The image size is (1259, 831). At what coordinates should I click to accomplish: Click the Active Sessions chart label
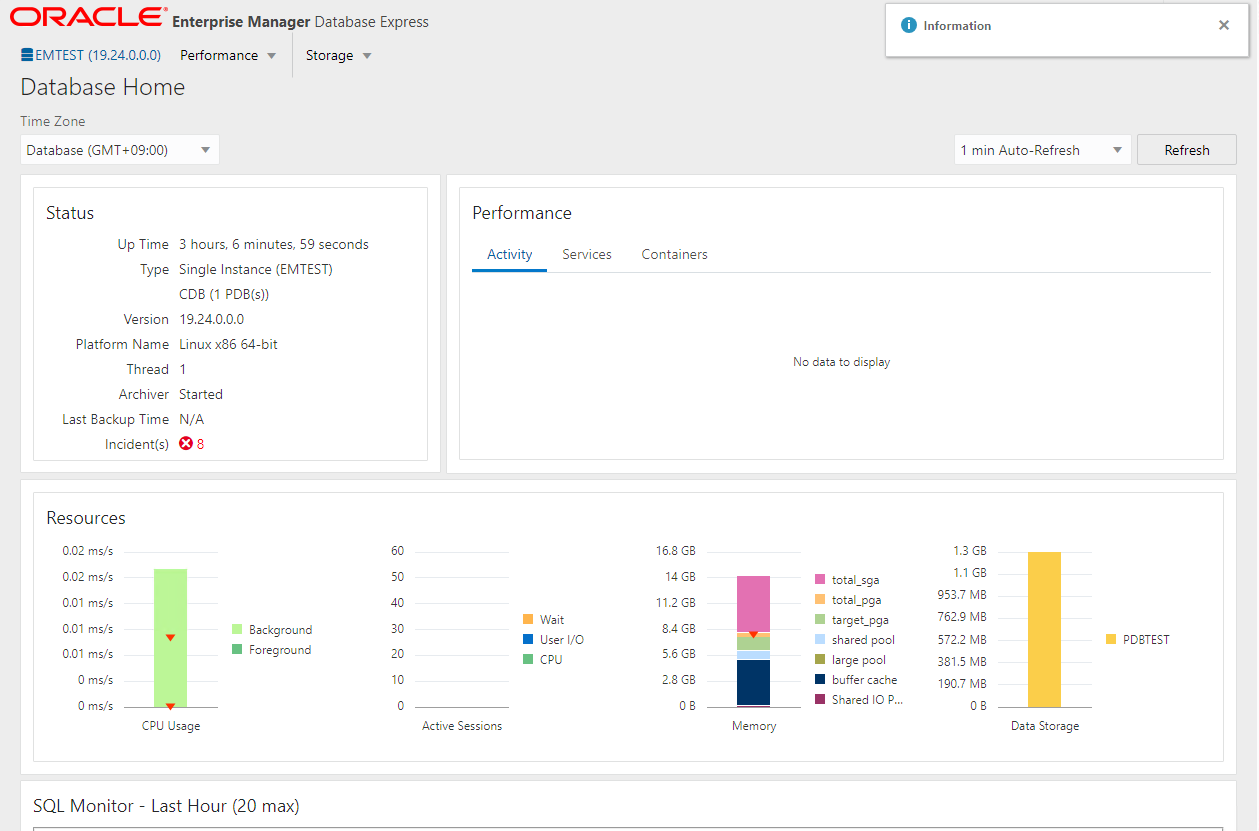point(462,726)
